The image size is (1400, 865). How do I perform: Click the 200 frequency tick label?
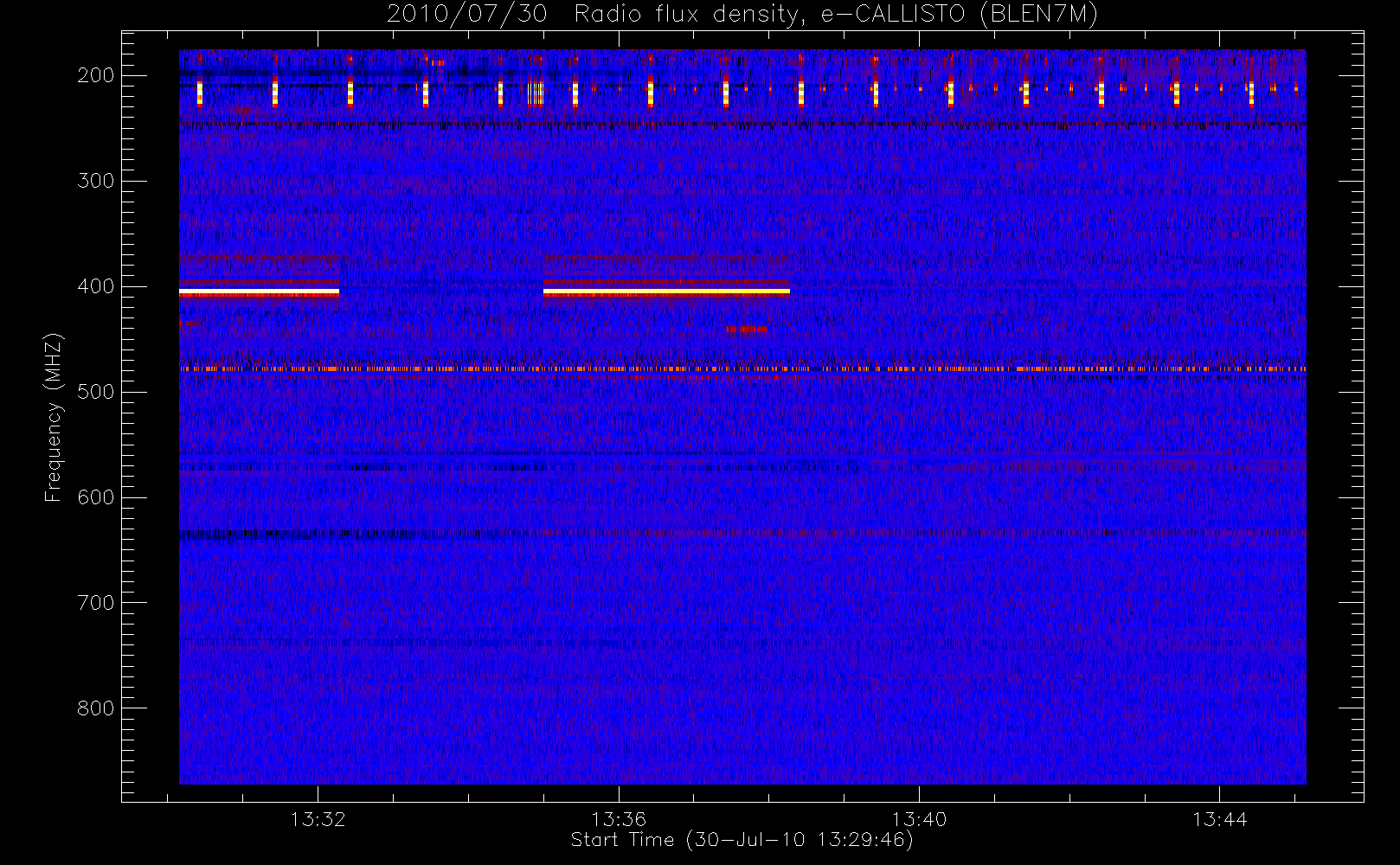point(96,75)
